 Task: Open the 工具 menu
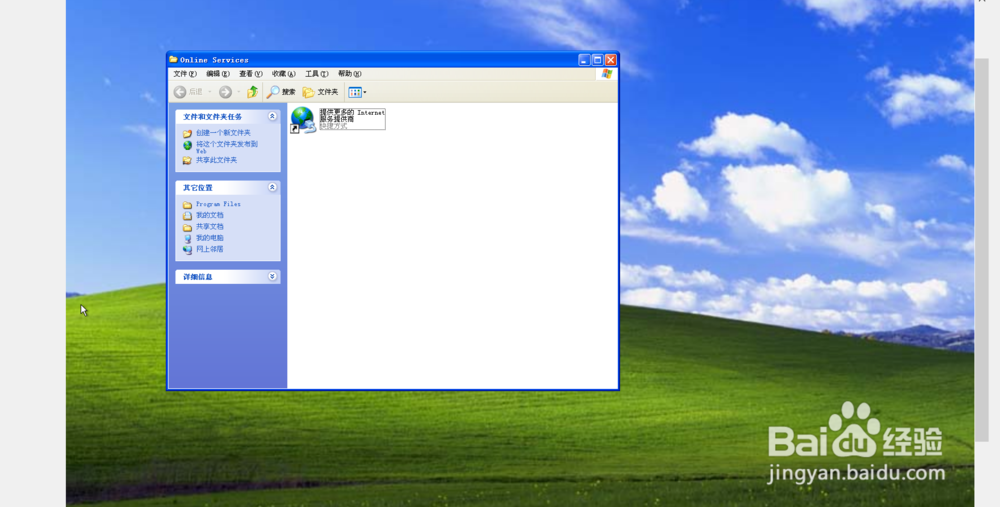click(316, 74)
